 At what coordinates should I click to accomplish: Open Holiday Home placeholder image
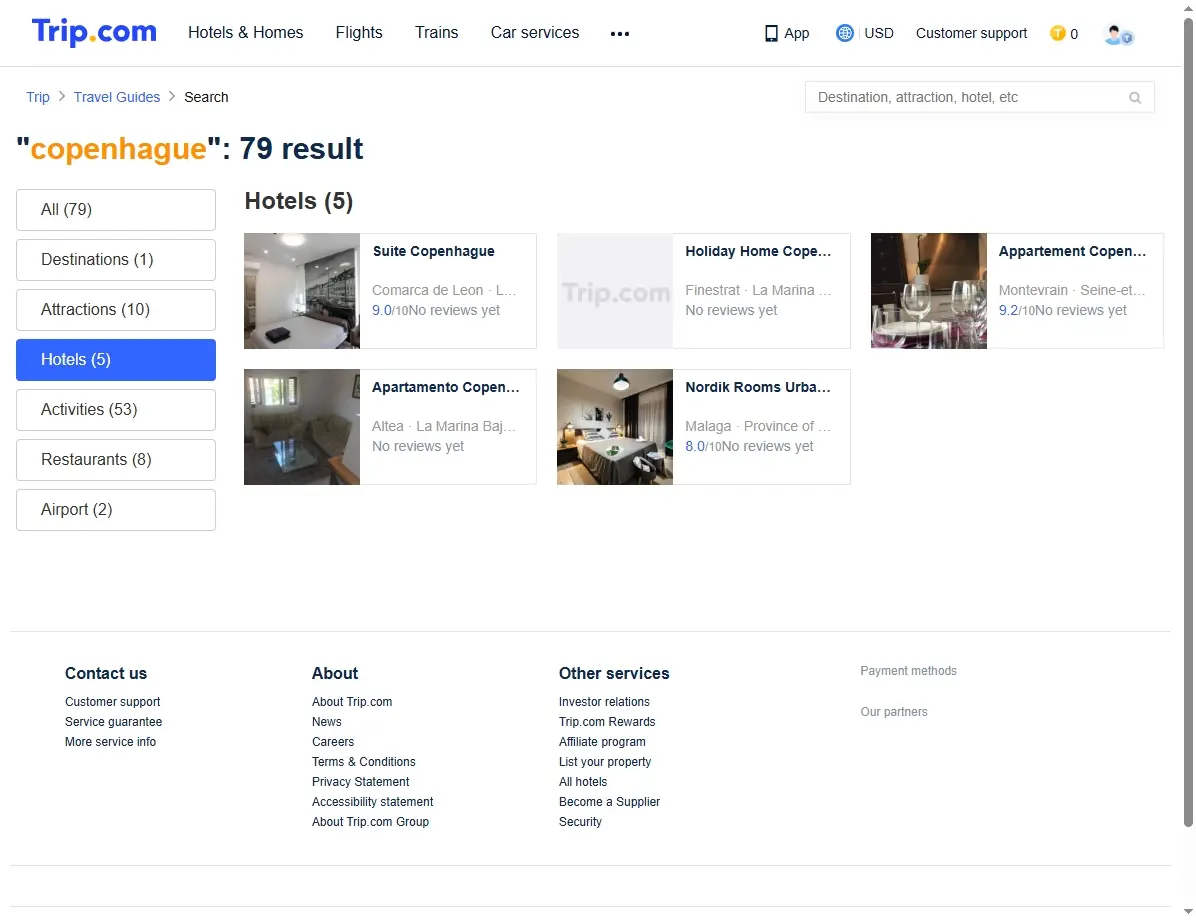tap(615, 291)
